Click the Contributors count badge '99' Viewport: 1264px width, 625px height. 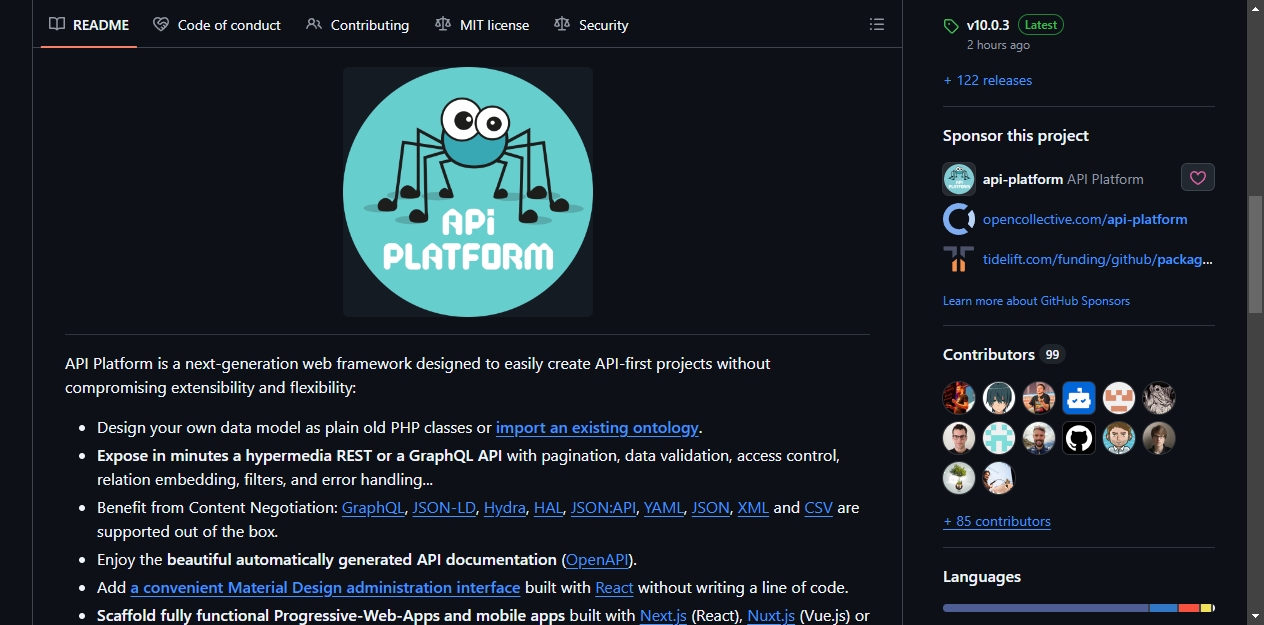click(x=1052, y=354)
